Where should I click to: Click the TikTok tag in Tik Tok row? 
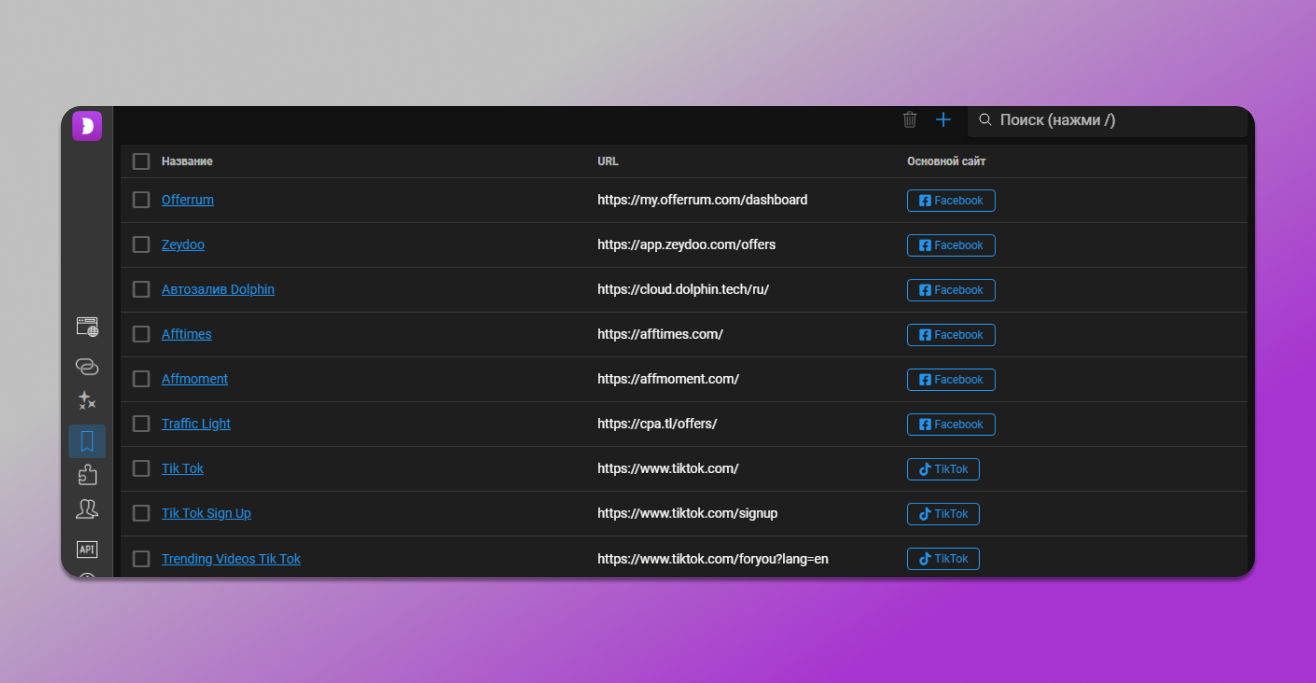coord(943,469)
